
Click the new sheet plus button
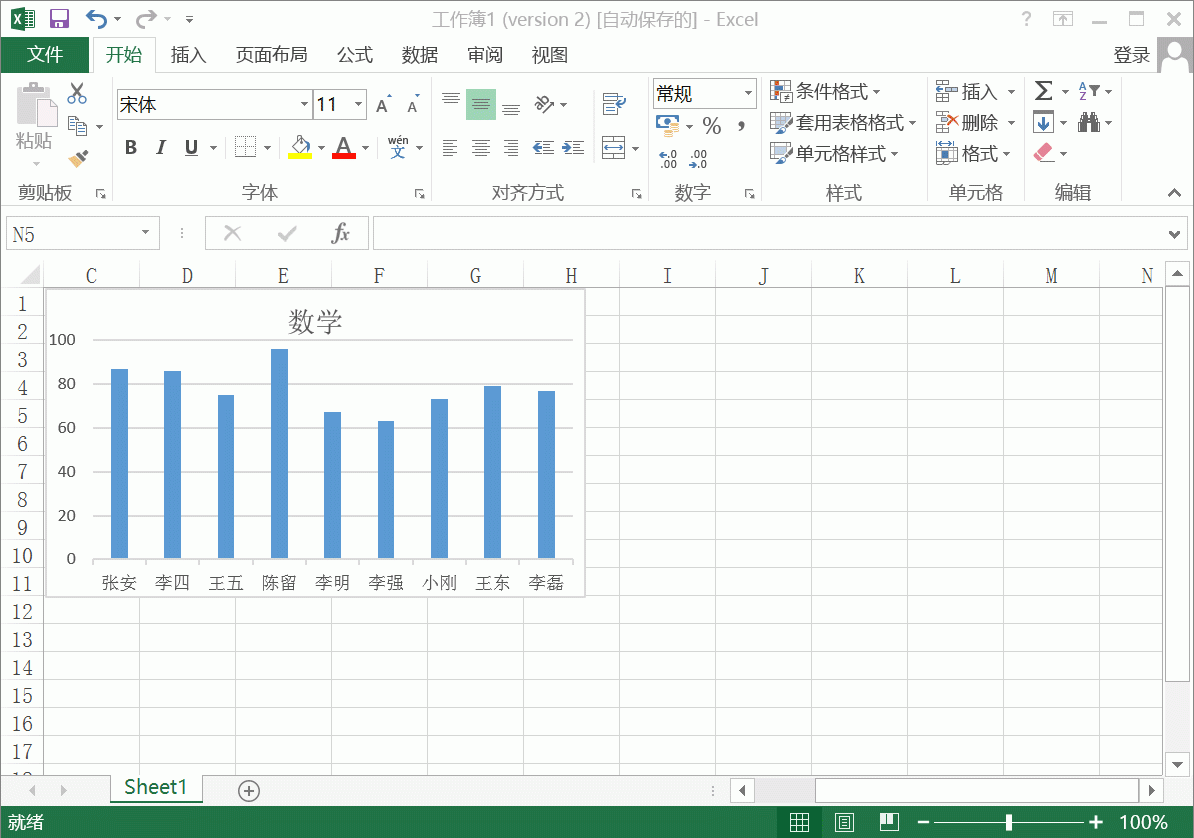pyautogui.click(x=247, y=790)
